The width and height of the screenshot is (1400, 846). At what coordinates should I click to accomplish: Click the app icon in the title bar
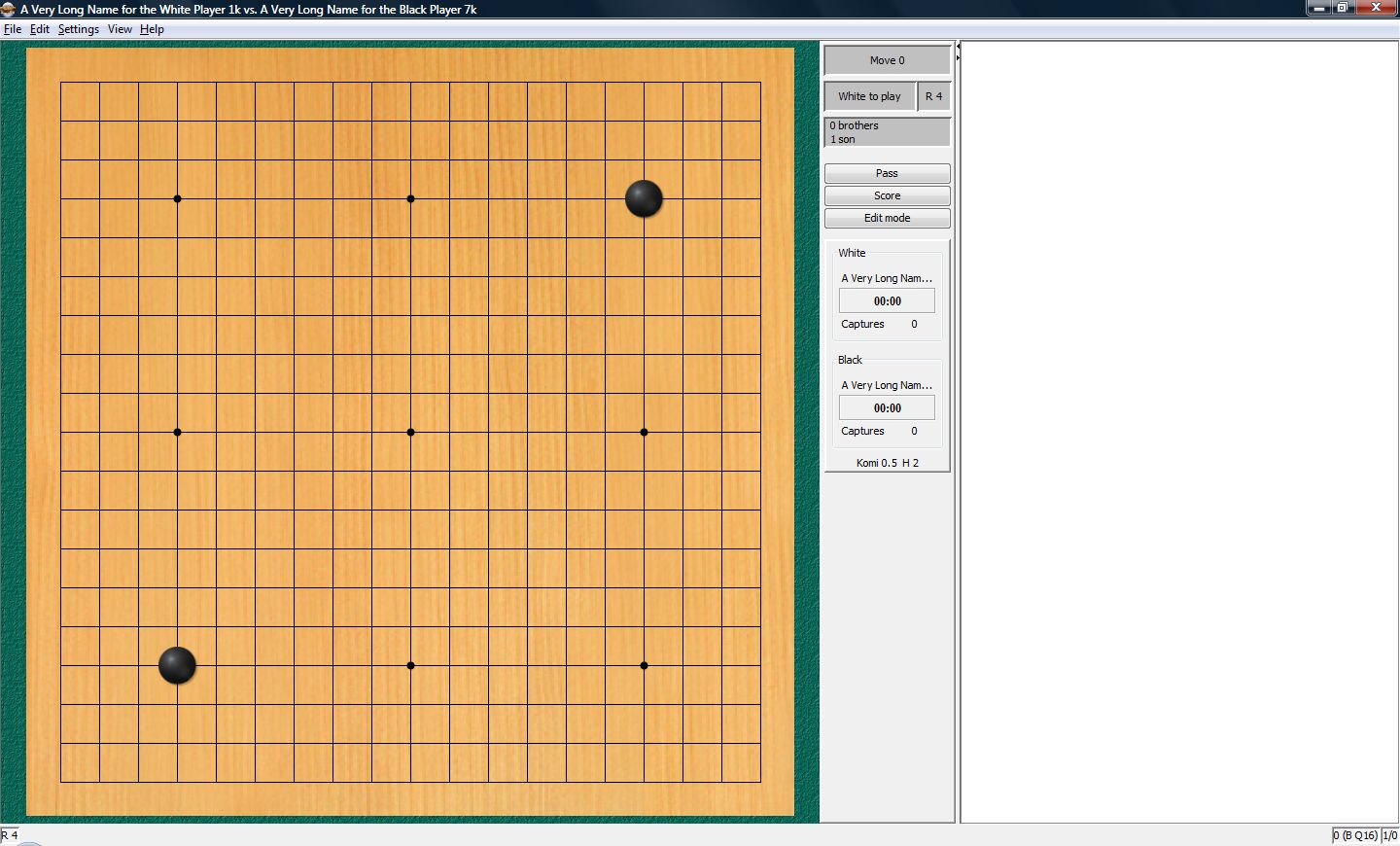click(9, 9)
